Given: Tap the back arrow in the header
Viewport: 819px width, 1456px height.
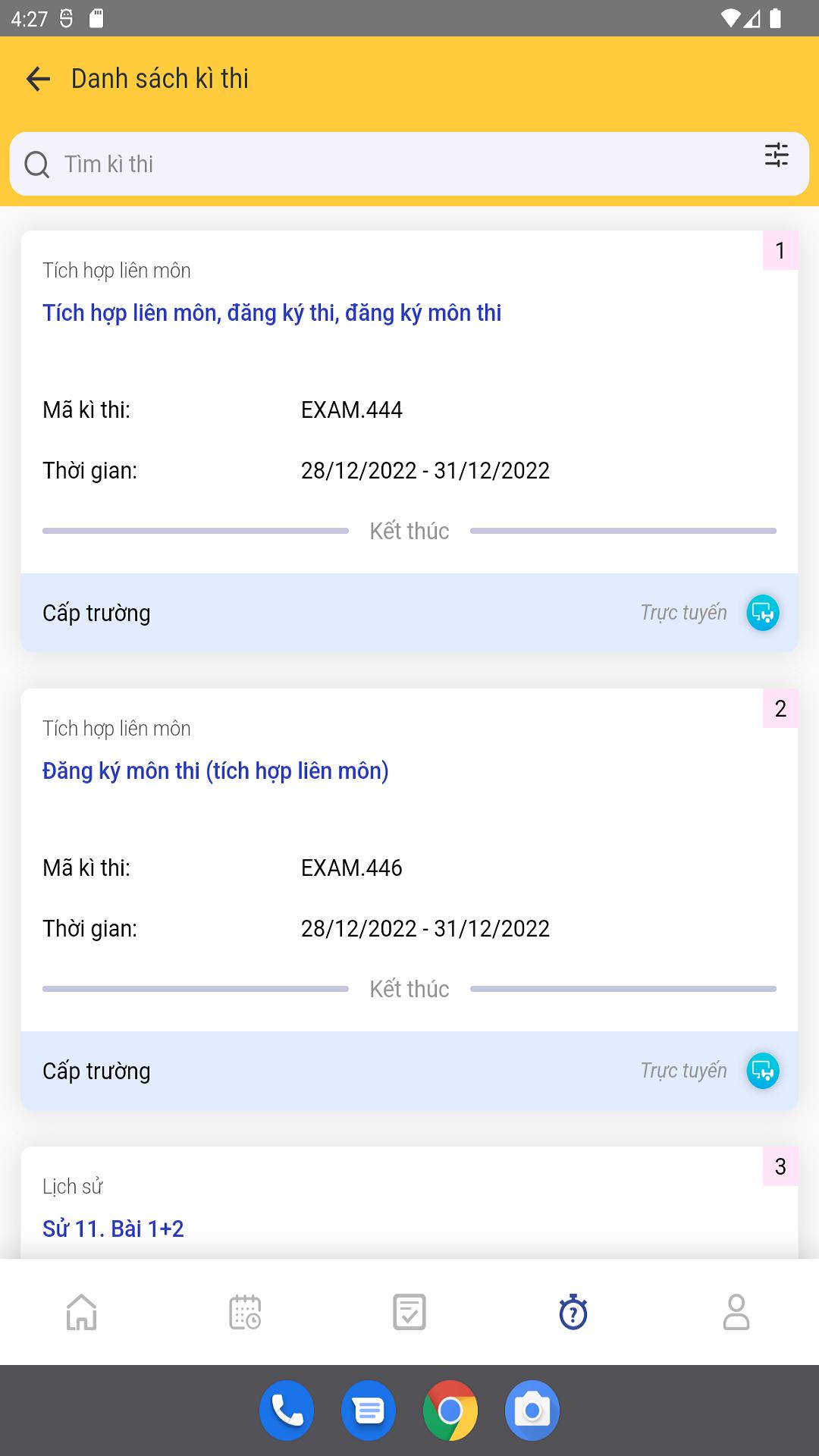Looking at the screenshot, I should pyautogui.click(x=38, y=78).
